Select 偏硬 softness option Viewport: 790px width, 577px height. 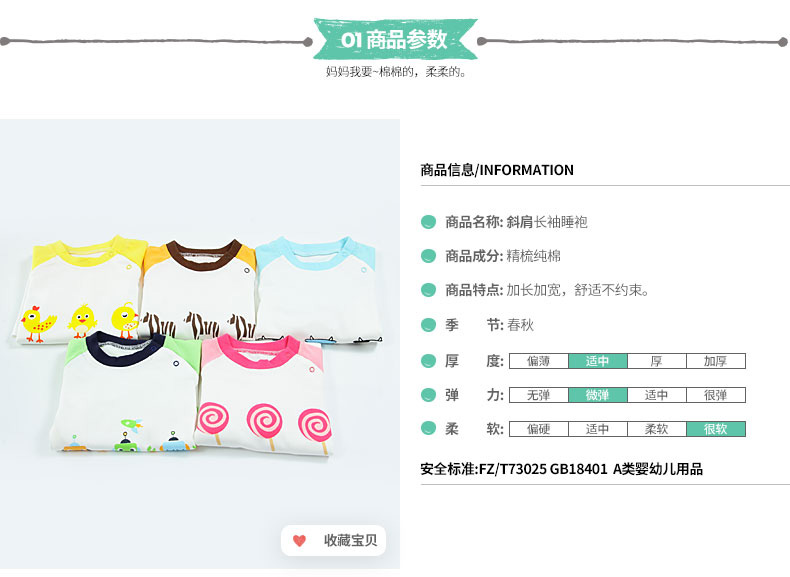pyautogui.click(x=539, y=429)
